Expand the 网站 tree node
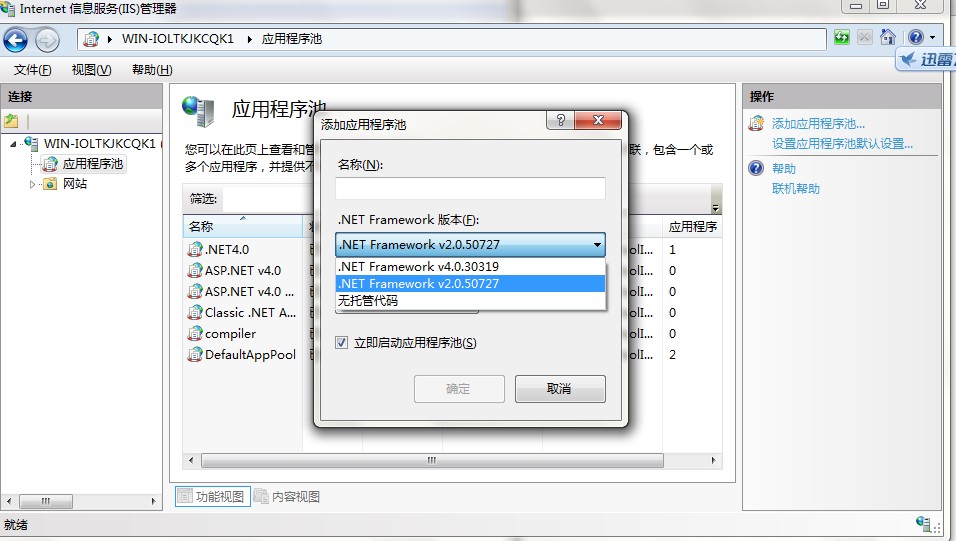The image size is (956, 541). click(x=32, y=184)
